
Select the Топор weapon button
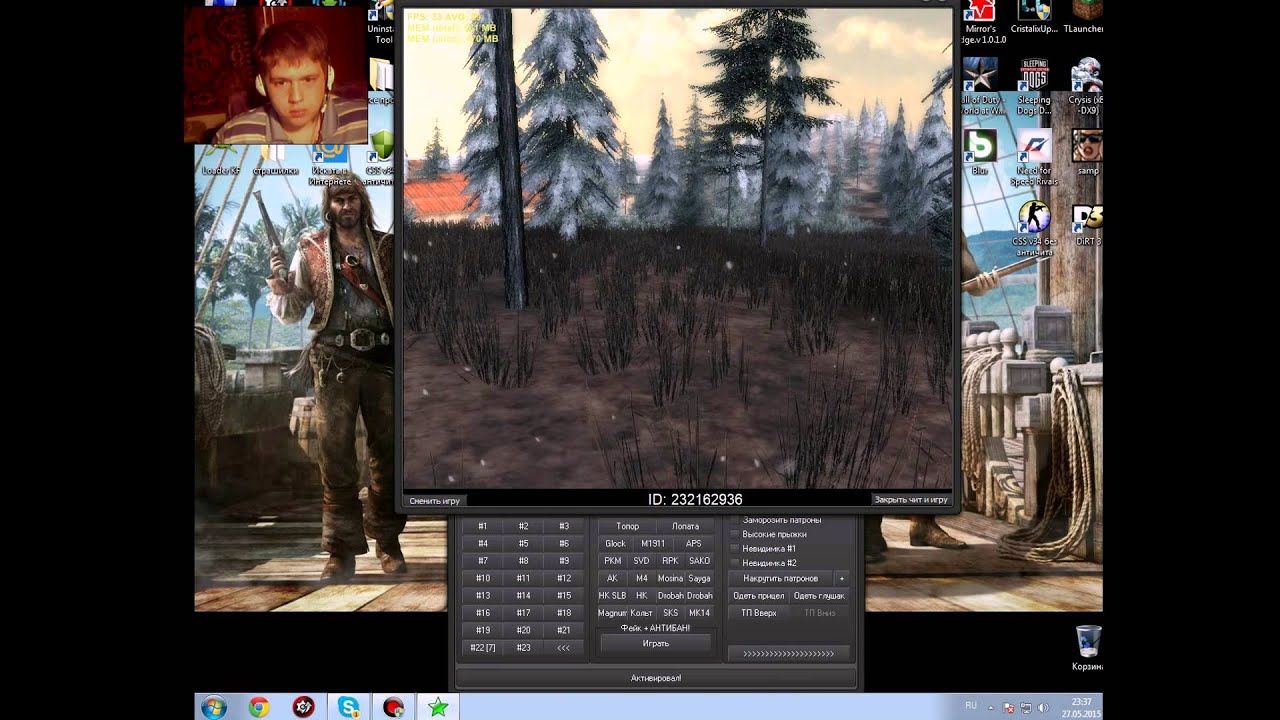pos(628,526)
